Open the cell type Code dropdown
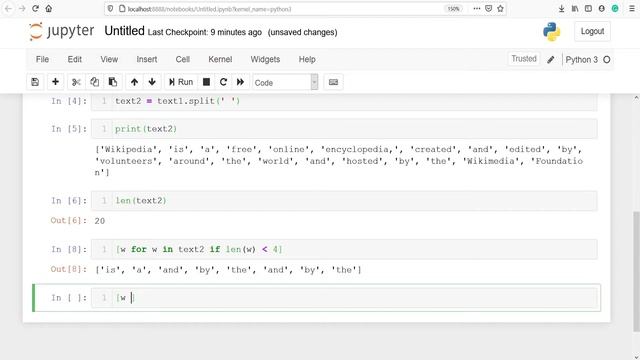Screen dimensions: 640x360 coord(285,82)
